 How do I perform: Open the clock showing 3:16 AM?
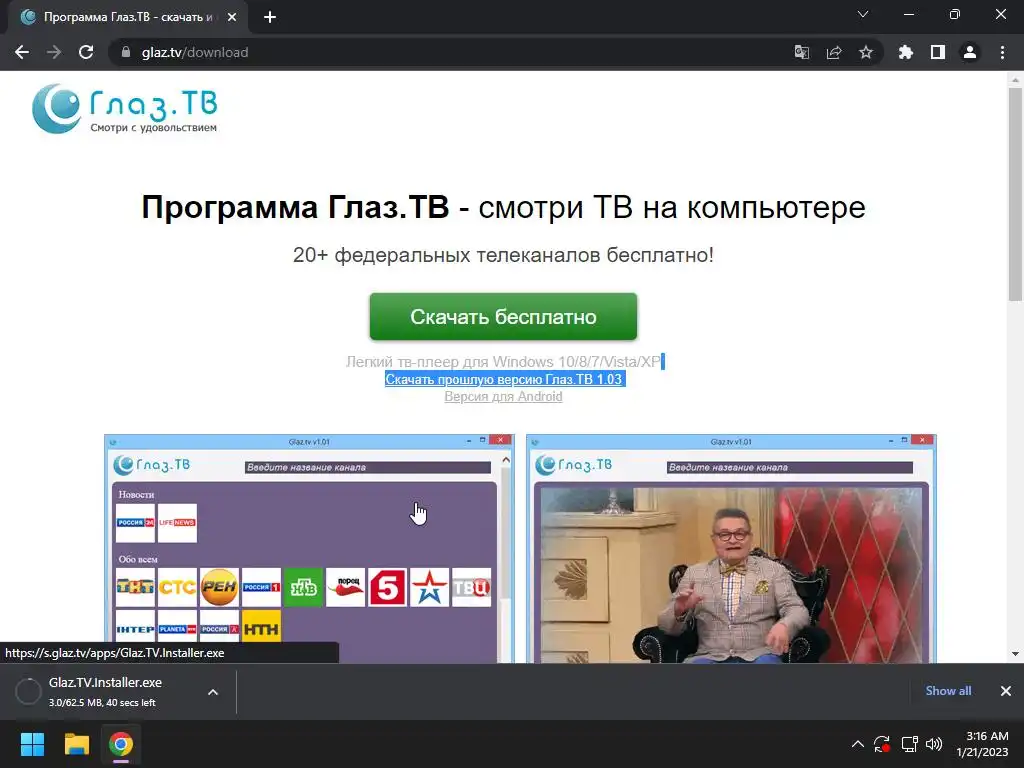pyautogui.click(x=982, y=744)
